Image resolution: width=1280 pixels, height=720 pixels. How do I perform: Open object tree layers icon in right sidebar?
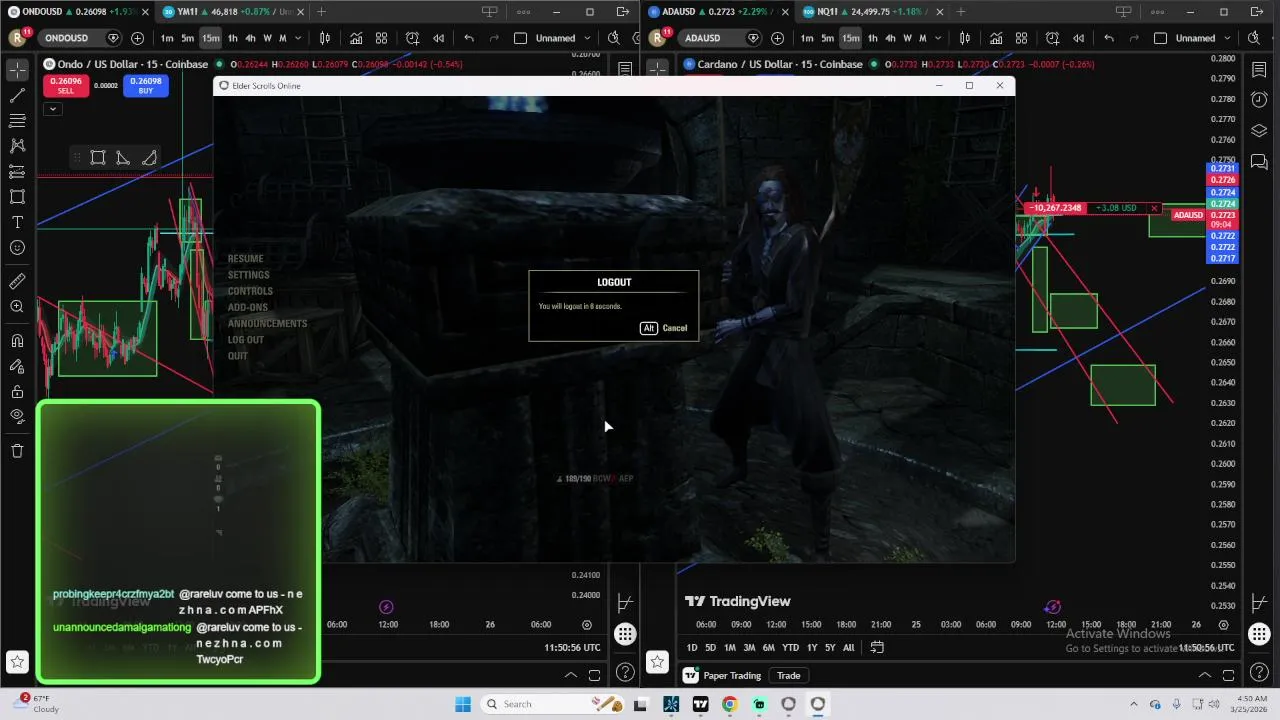click(1259, 131)
